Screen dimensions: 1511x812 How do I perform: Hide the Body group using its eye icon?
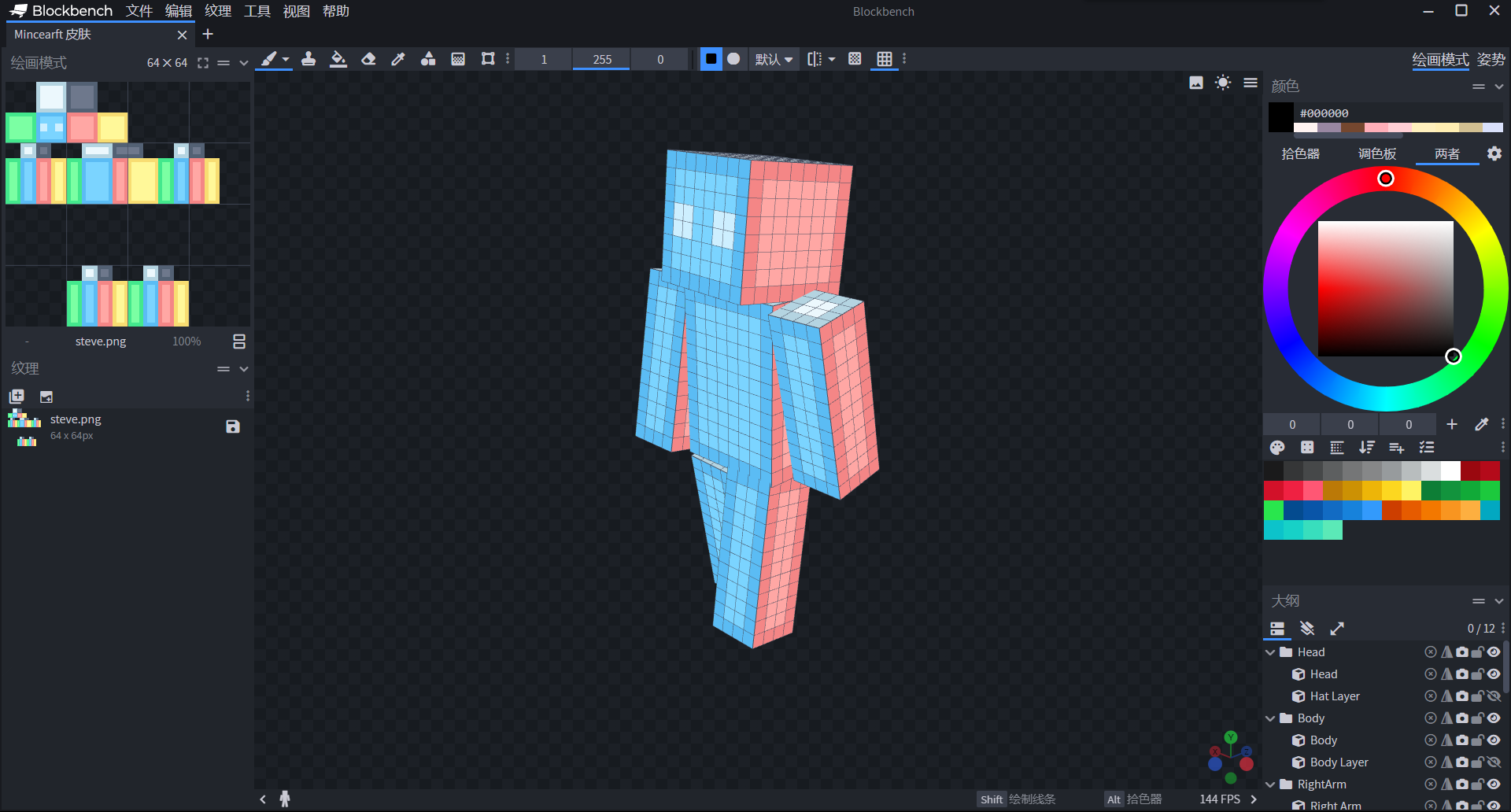(x=1494, y=718)
